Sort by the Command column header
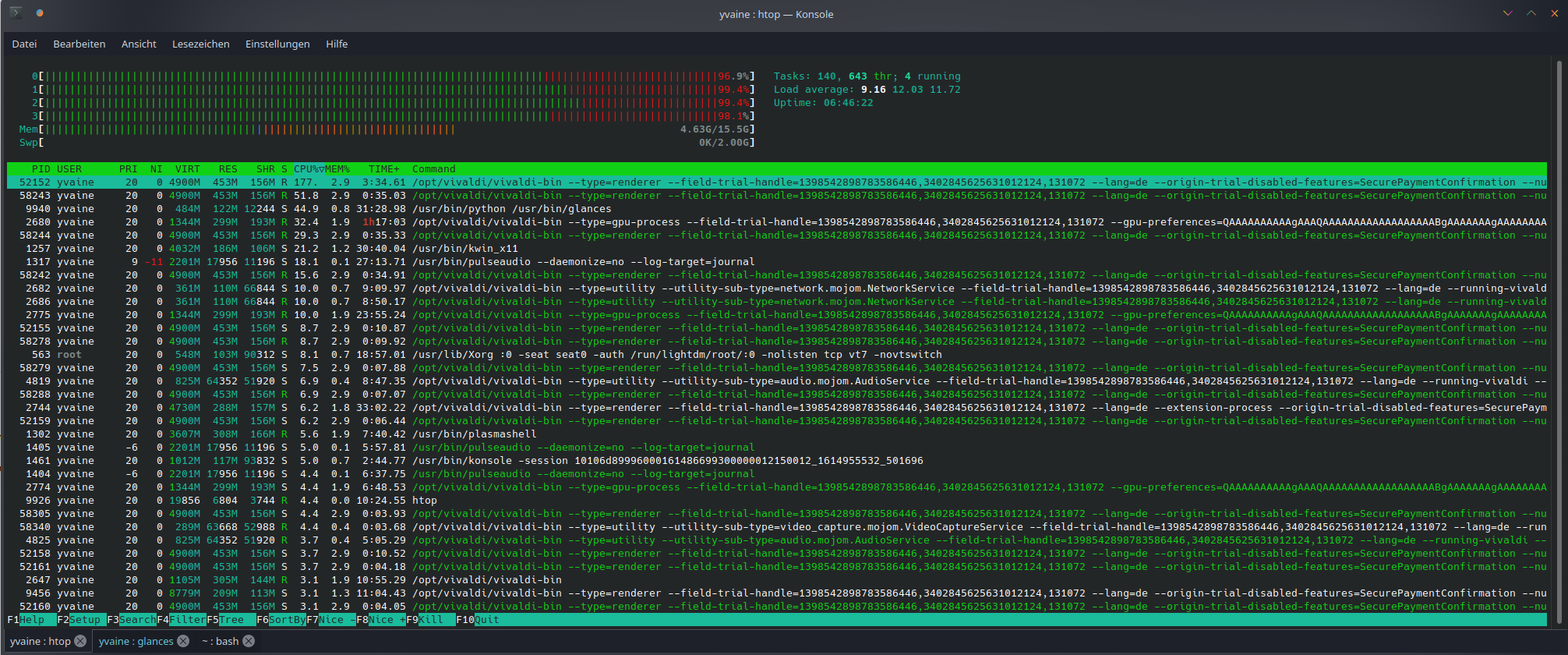 pyautogui.click(x=434, y=169)
